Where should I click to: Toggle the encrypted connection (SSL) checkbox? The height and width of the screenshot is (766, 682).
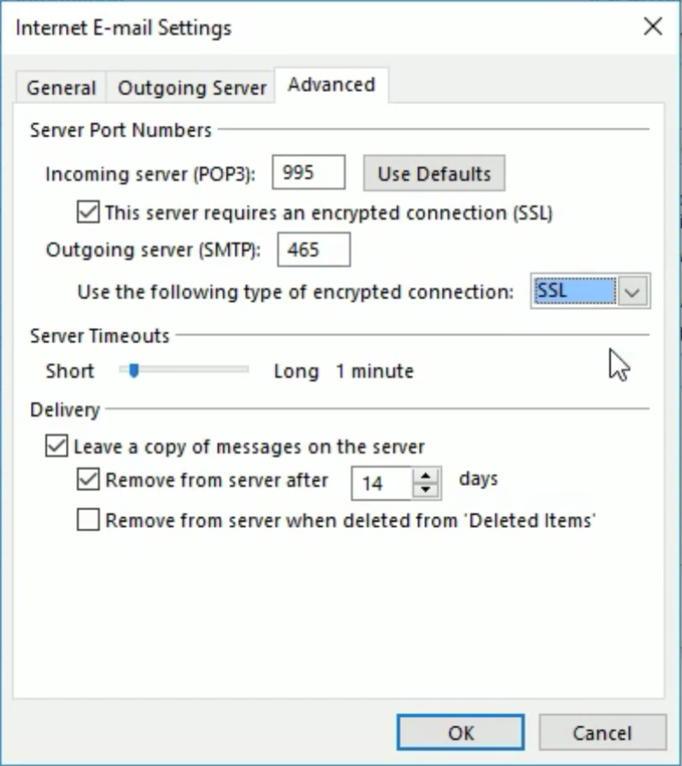click(88, 212)
